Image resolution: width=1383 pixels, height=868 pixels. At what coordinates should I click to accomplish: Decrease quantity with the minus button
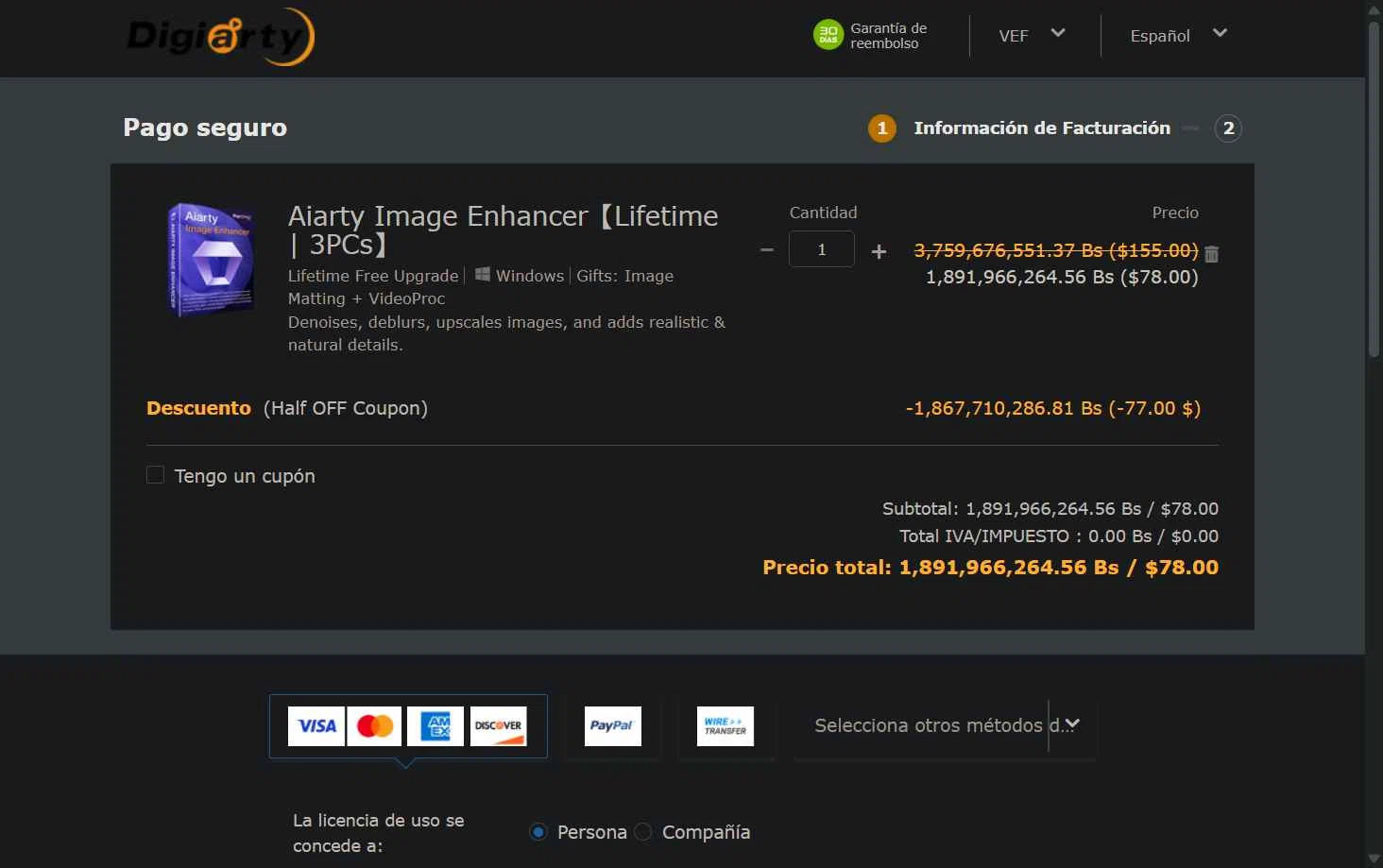point(767,250)
